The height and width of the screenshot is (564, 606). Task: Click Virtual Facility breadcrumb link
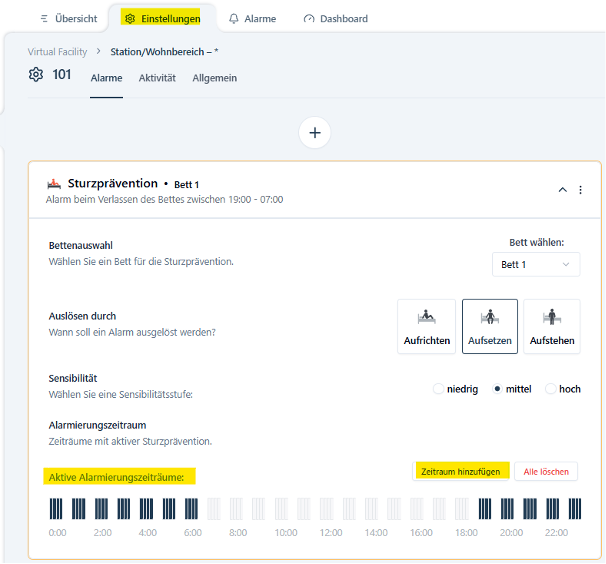(57, 51)
